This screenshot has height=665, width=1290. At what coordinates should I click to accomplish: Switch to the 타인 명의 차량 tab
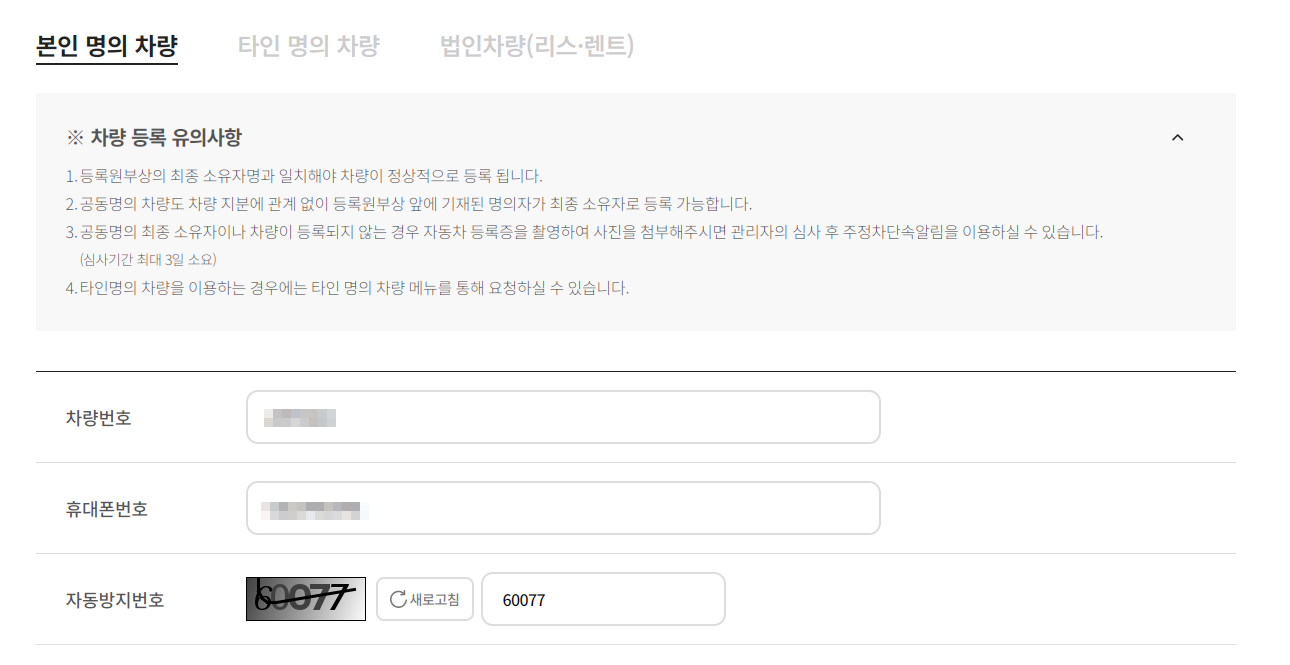pyautogui.click(x=310, y=44)
